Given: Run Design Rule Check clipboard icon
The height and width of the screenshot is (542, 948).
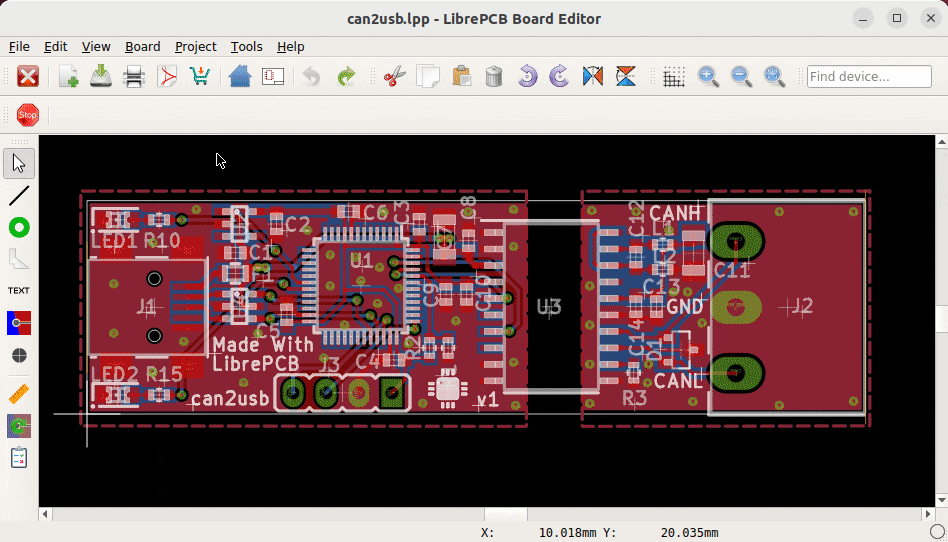Looking at the screenshot, I should (x=19, y=458).
